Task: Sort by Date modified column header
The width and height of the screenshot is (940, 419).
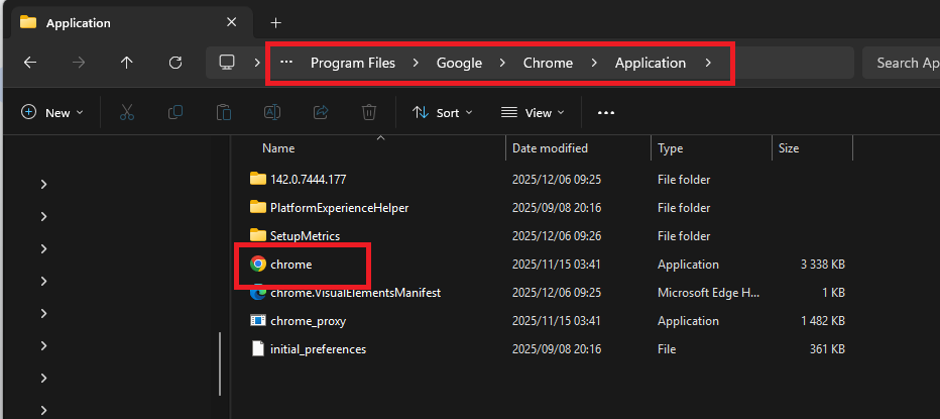Action: tap(550, 148)
